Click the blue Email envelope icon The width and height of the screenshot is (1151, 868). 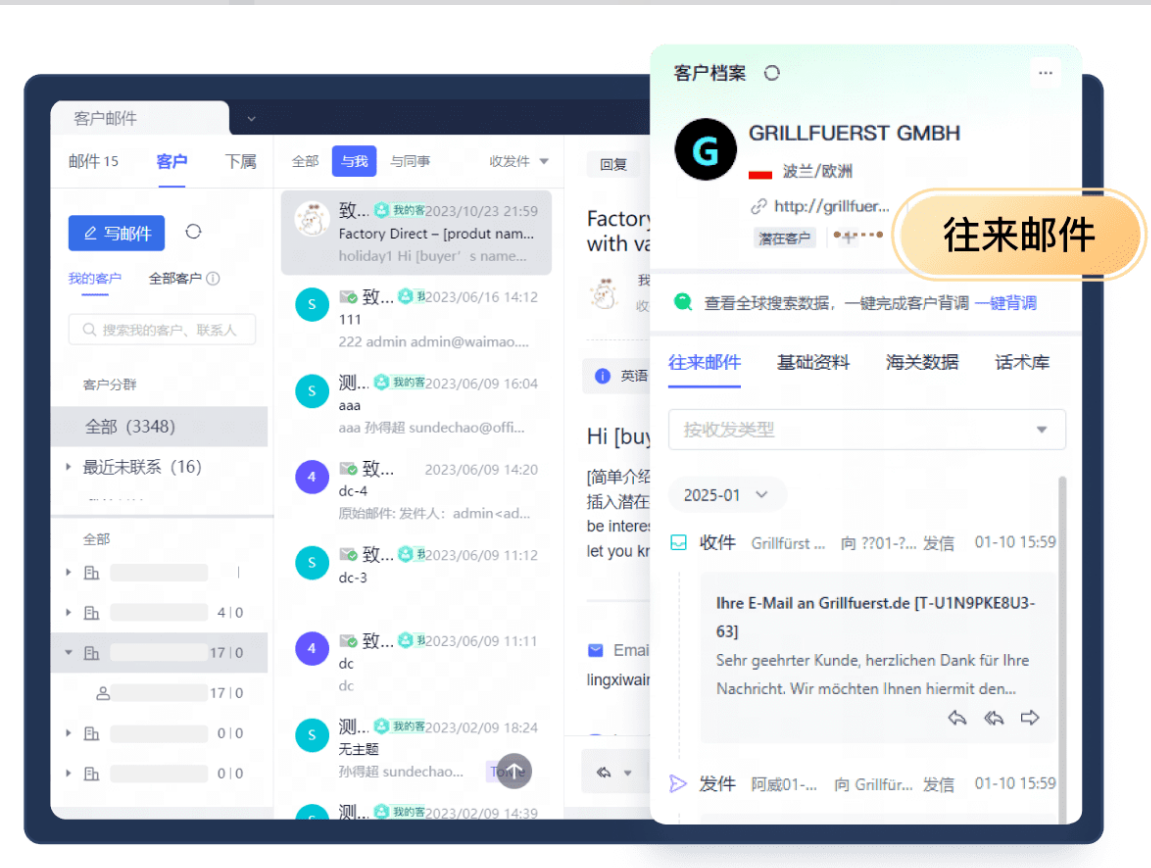595,650
